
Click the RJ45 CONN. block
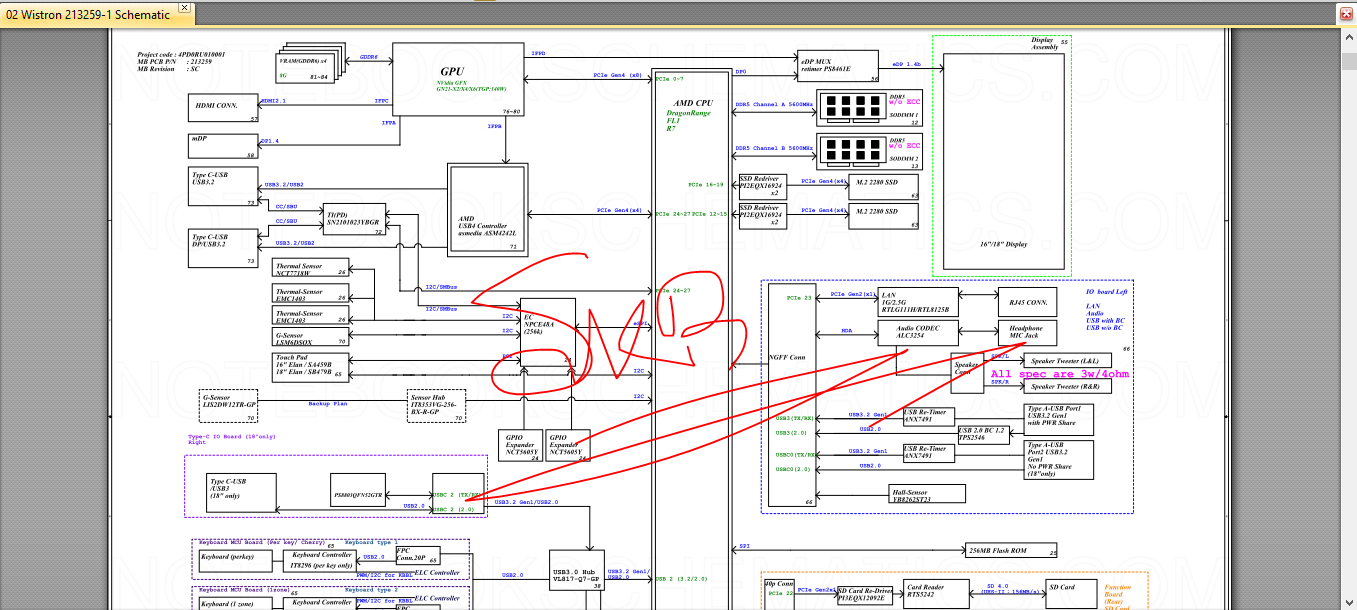pyautogui.click(x=1028, y=303)
